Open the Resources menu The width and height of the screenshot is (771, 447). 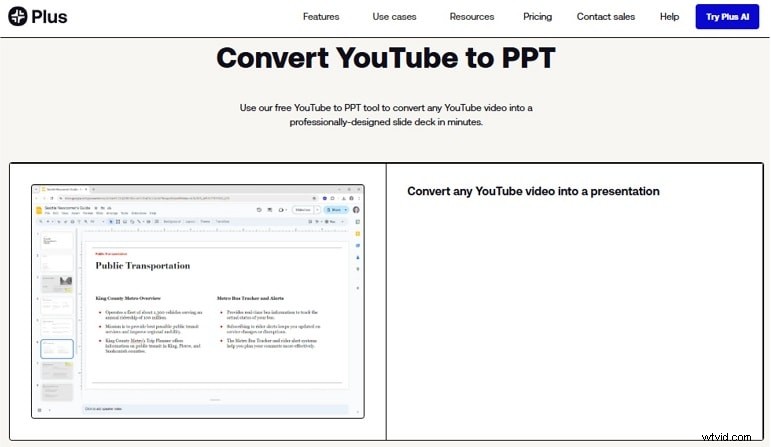472,17
